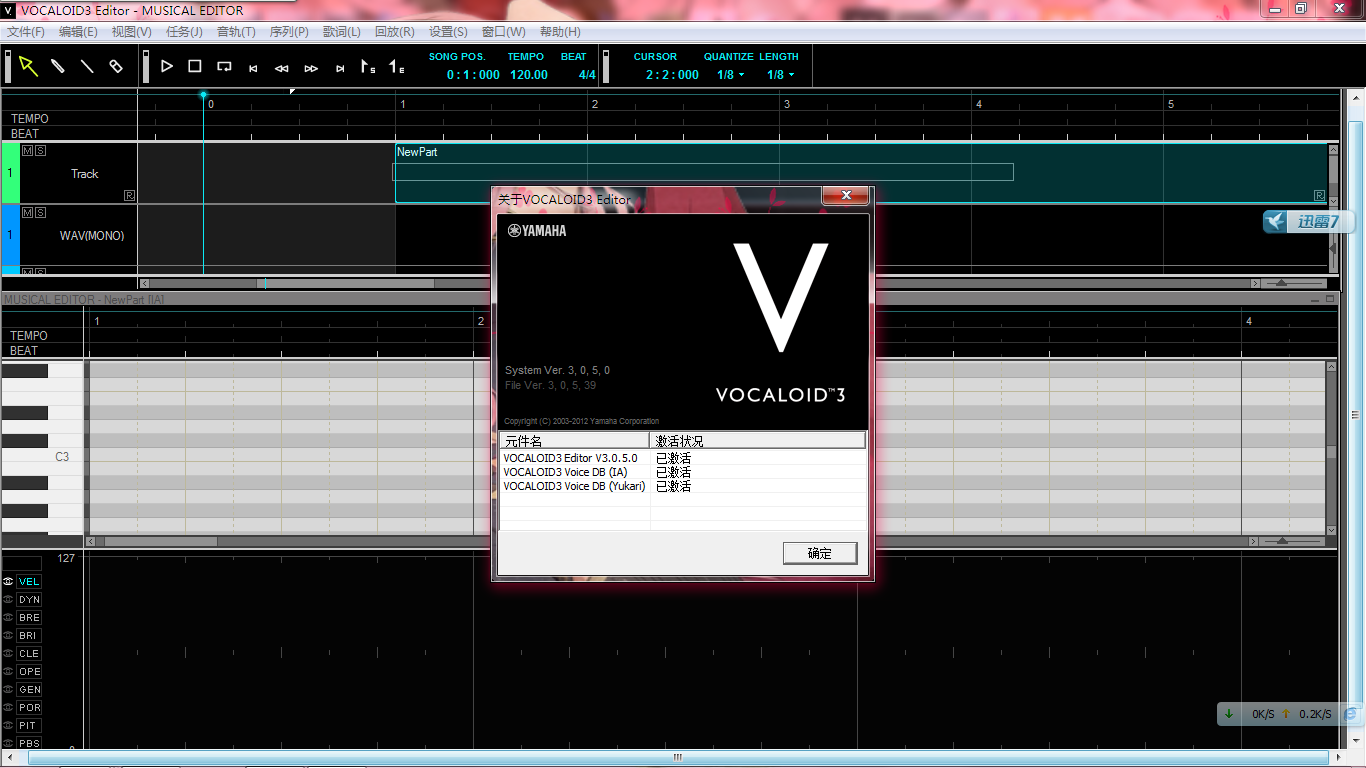The image size is (1366, 768).
Task: Mute Track 1 with the M button
Action: coord(27,150)
